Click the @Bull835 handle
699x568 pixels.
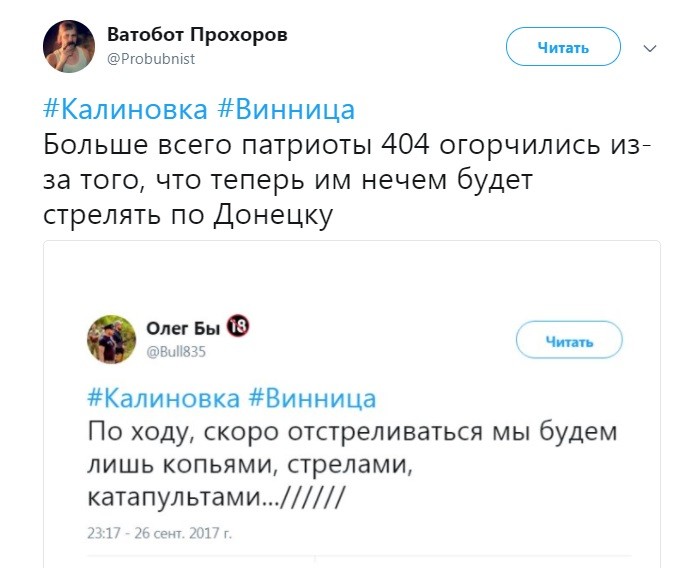(x=177, y=352)
